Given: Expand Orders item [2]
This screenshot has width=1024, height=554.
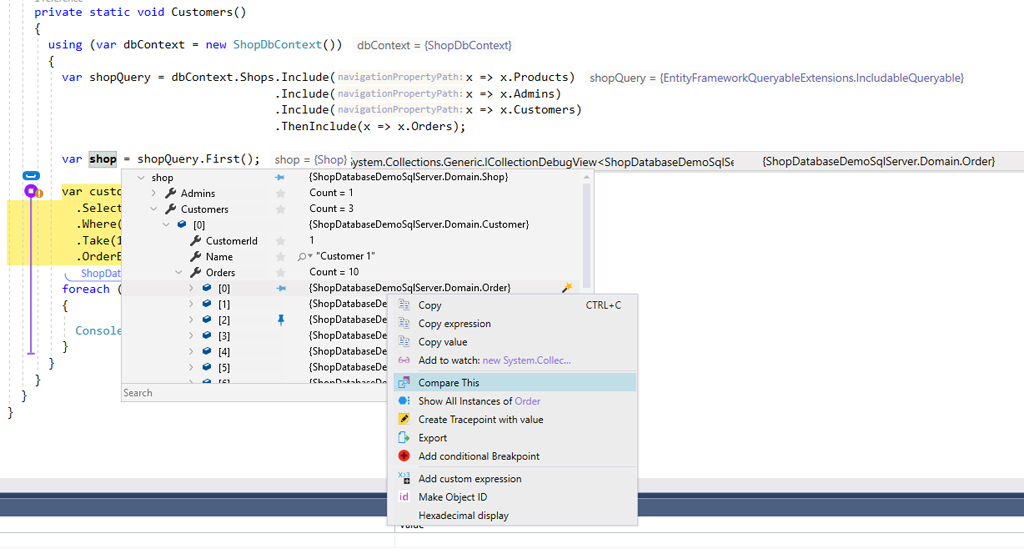Looking at the screenshot, I should [191, 319].
